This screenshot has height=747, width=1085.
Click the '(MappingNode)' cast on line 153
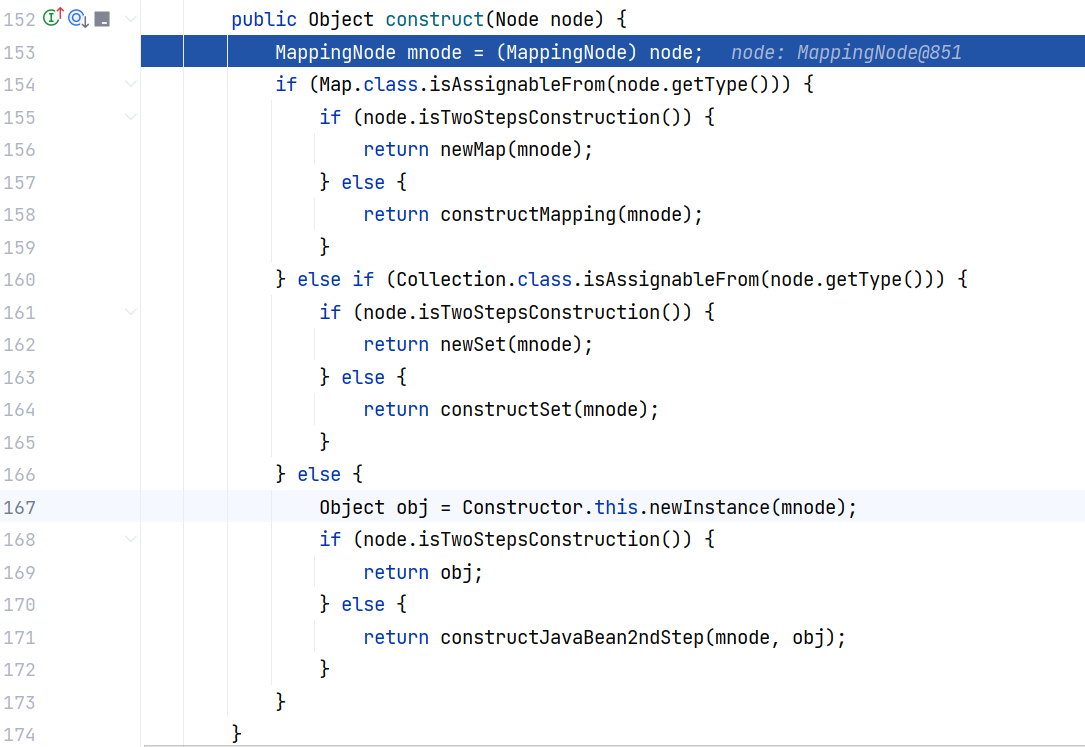567,53
